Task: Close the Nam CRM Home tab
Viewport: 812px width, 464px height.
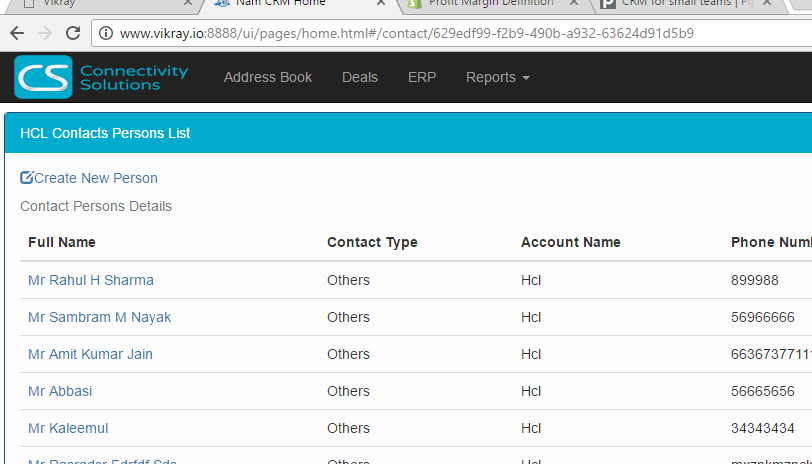Action: pyautogui.click(x=380, y=3)
